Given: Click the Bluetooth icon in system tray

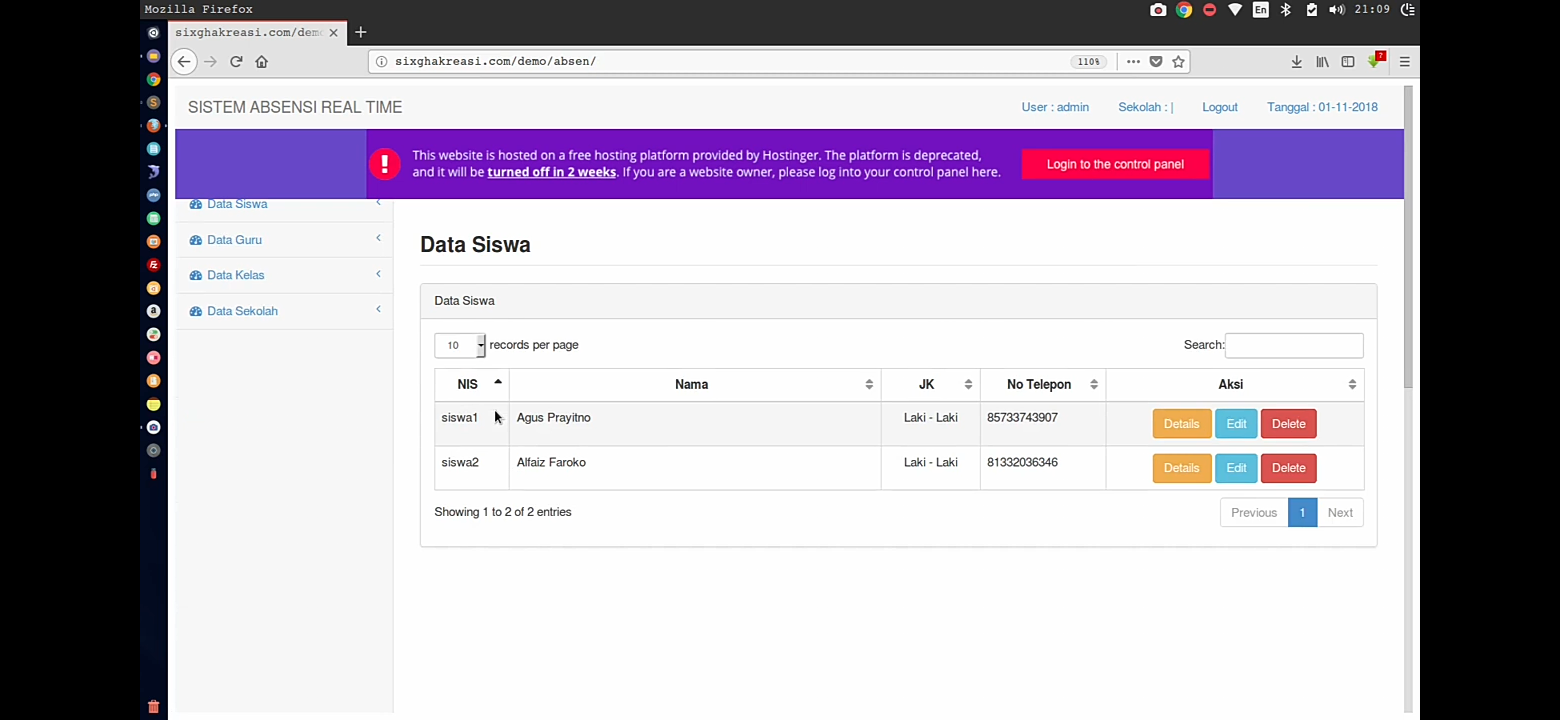Looking at the screenshot, I should [x=1286, y=10].
